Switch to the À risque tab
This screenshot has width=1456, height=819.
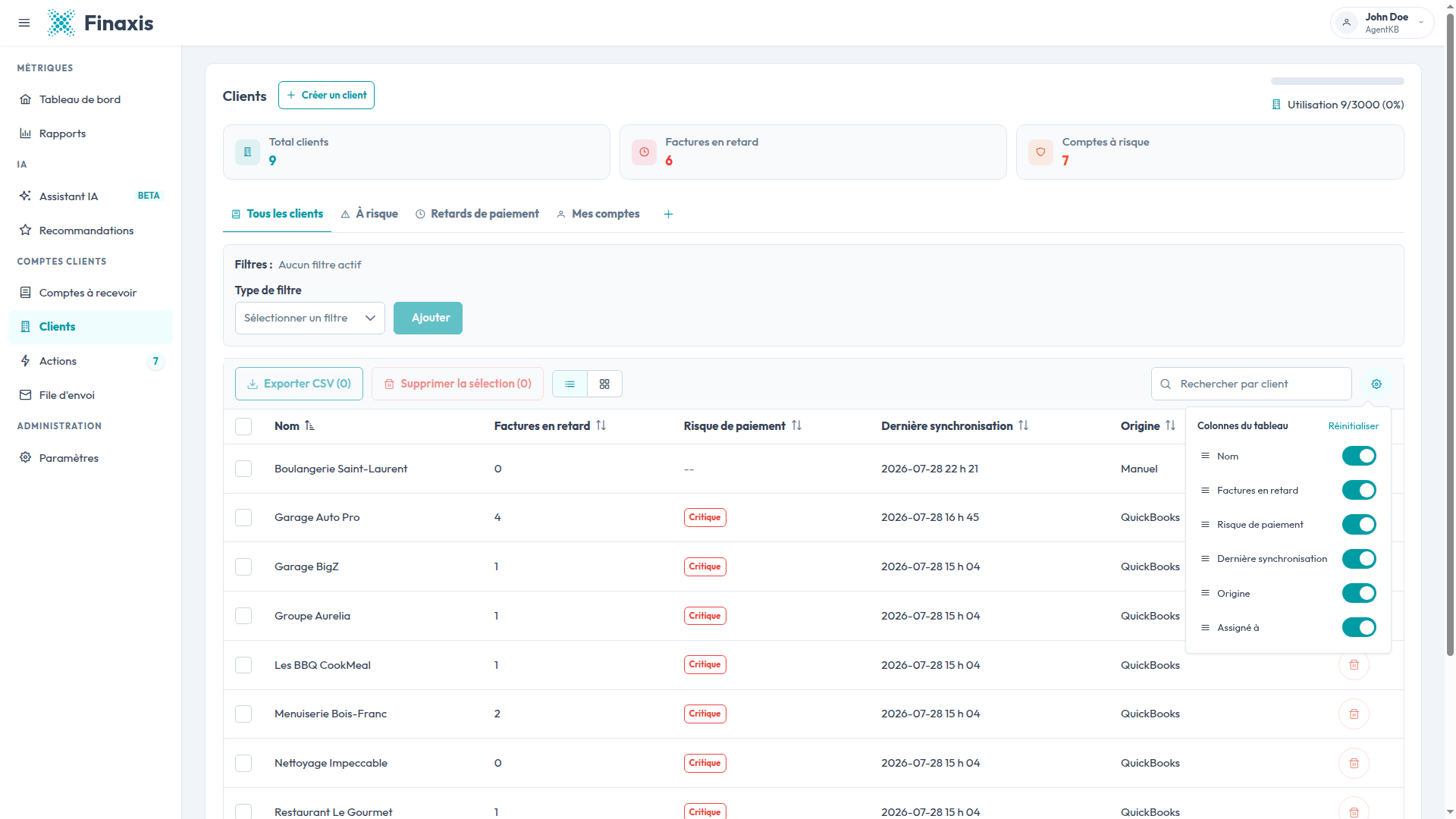(369, 215)
